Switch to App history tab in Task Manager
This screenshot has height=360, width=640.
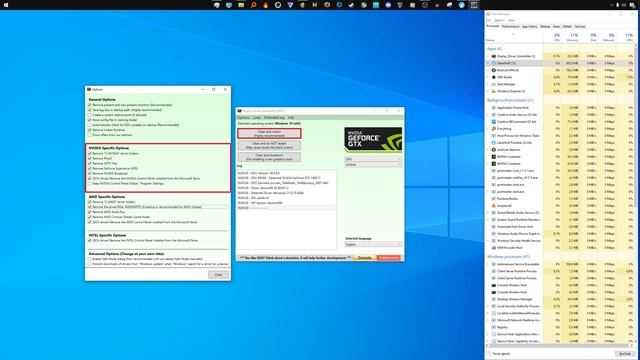click(x=530, y=27)
